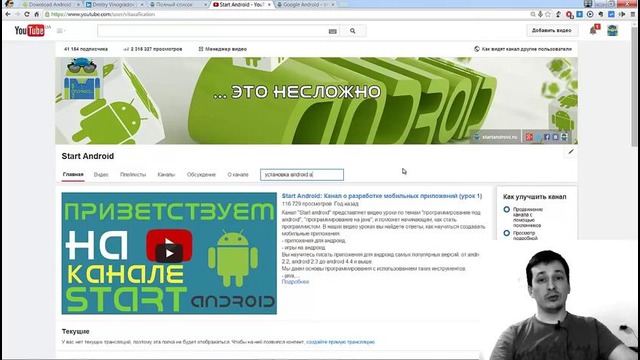
Task: Open the account avatar menu
Action: [612, 31]
